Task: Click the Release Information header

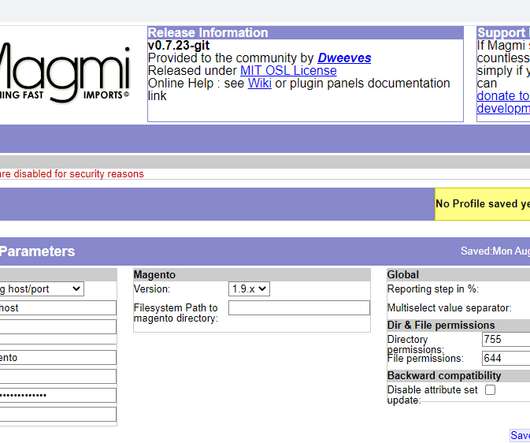Action: pos(305,33)
